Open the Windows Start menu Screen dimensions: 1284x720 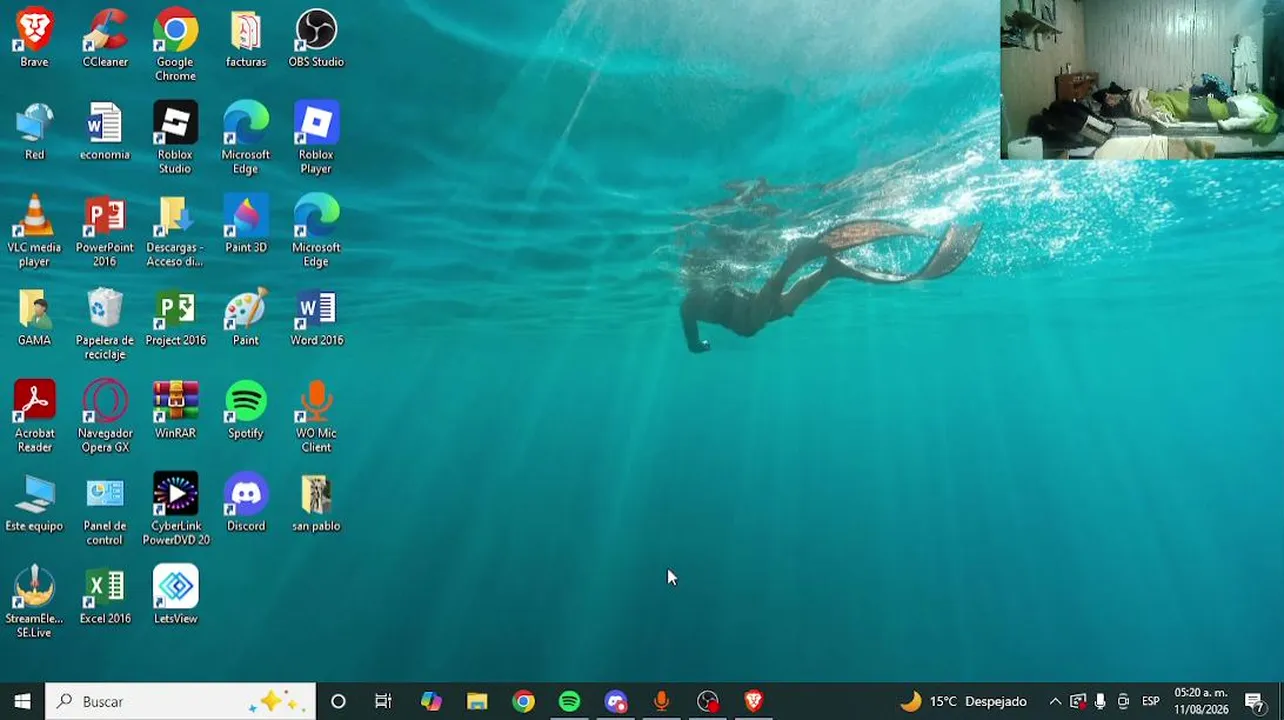coord(23,701)
